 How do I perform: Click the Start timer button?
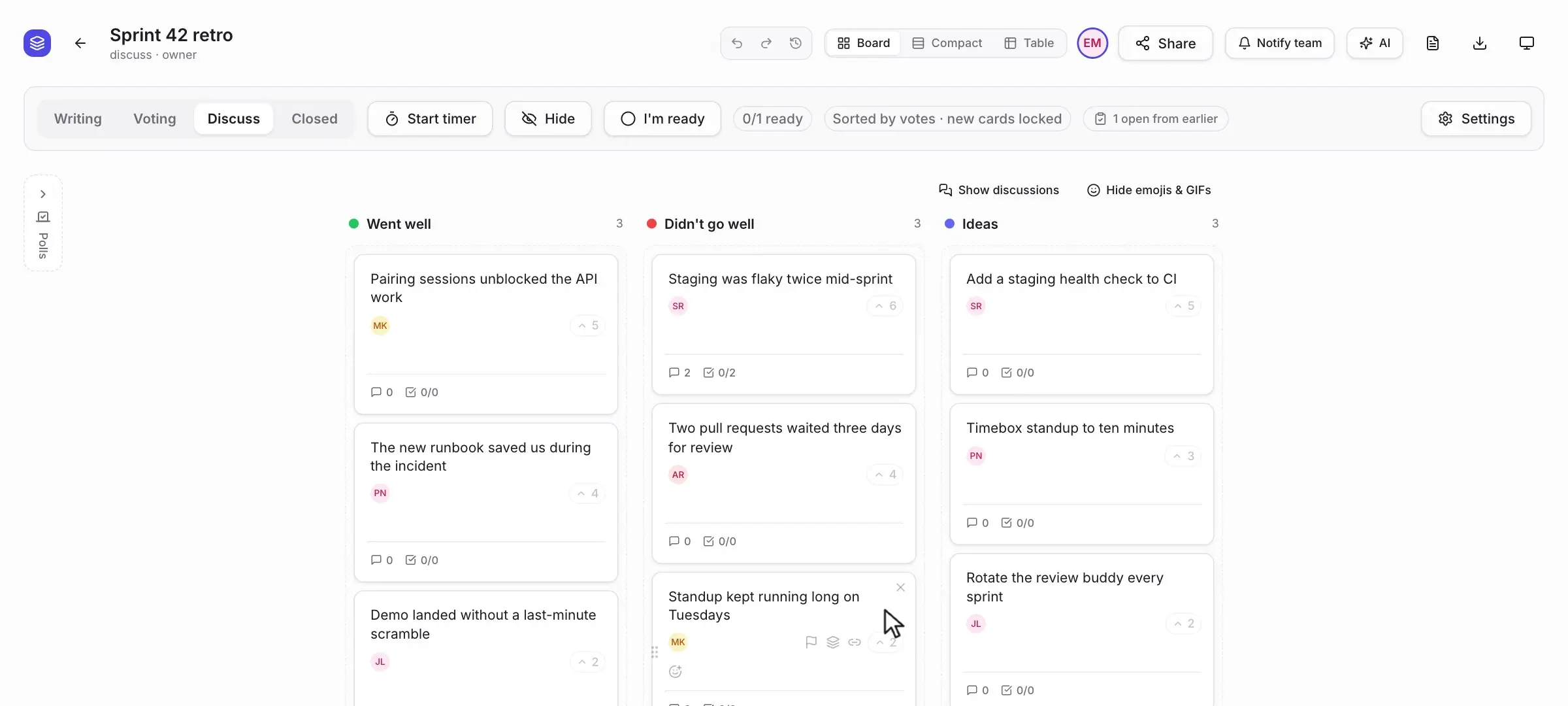[x=430, y=119]
